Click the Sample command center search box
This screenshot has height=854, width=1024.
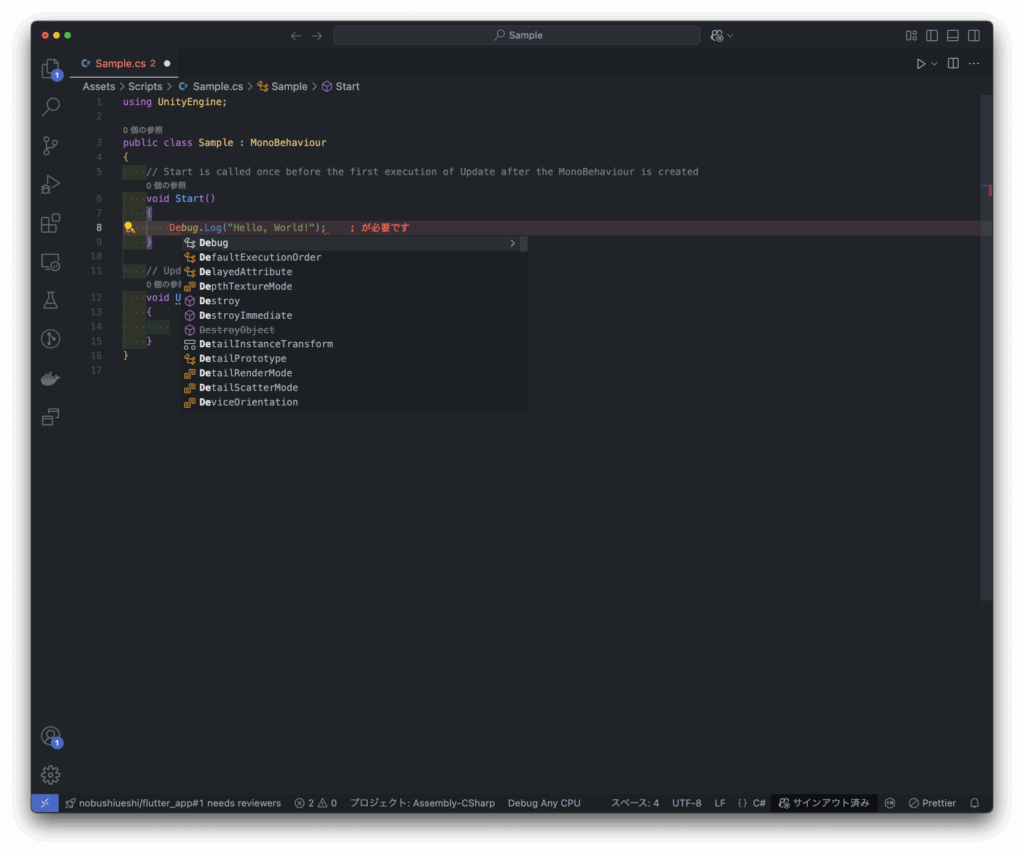(517, 35)
